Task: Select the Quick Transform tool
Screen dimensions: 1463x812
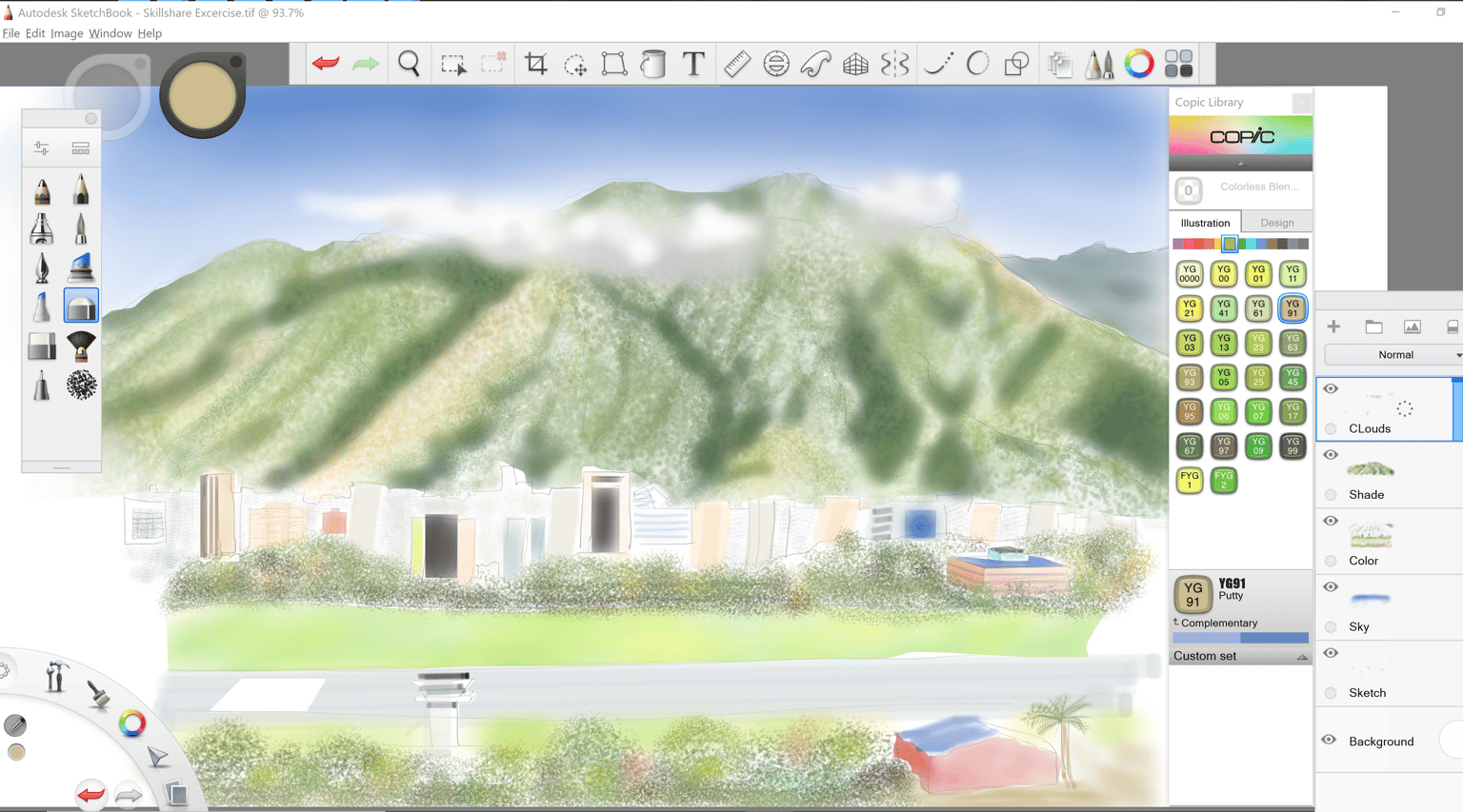Action: tap(575, 64)
